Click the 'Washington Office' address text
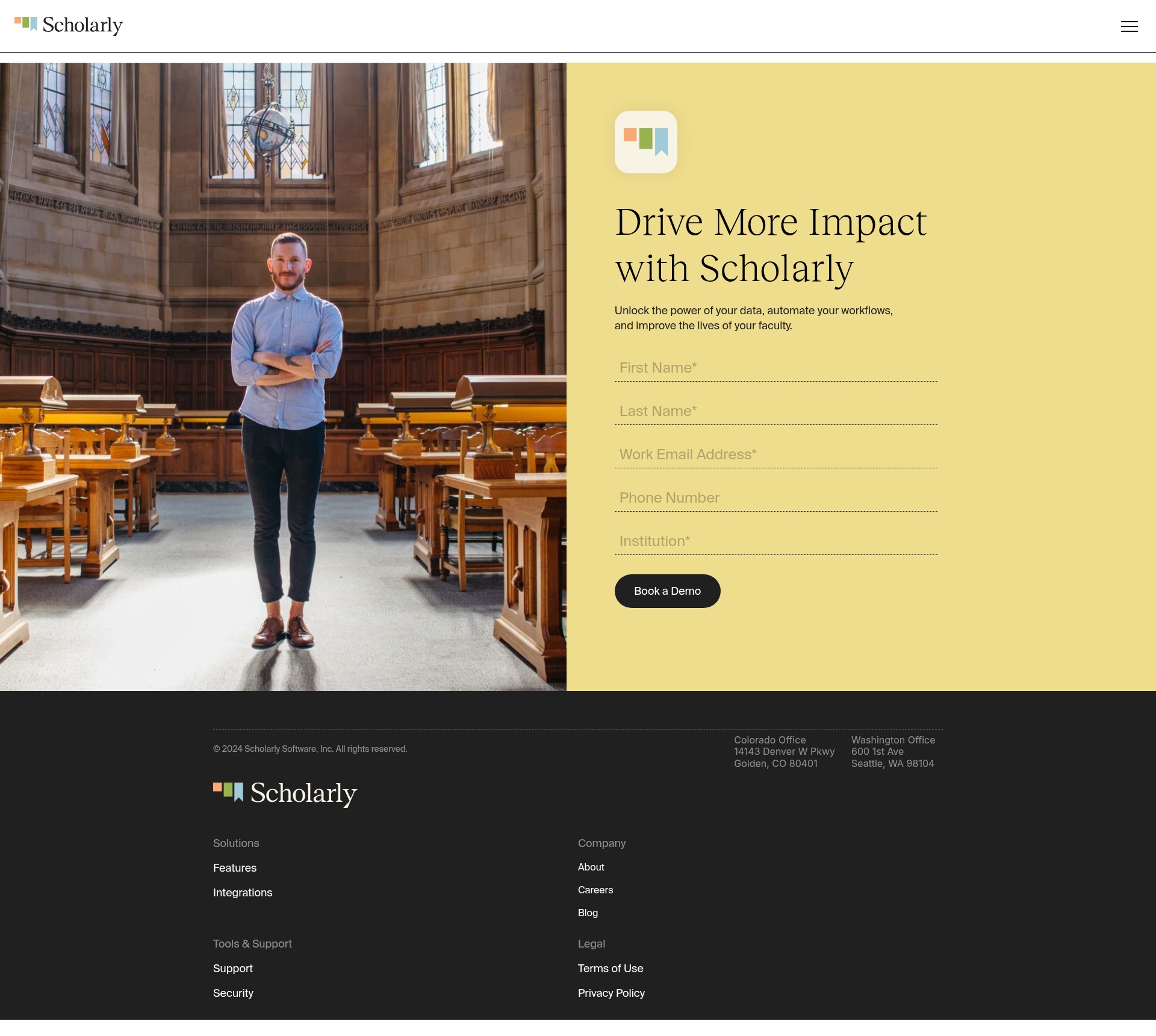Viewport: 1156px width, 1036px height. pyautogui.click(x=893, y=752)
